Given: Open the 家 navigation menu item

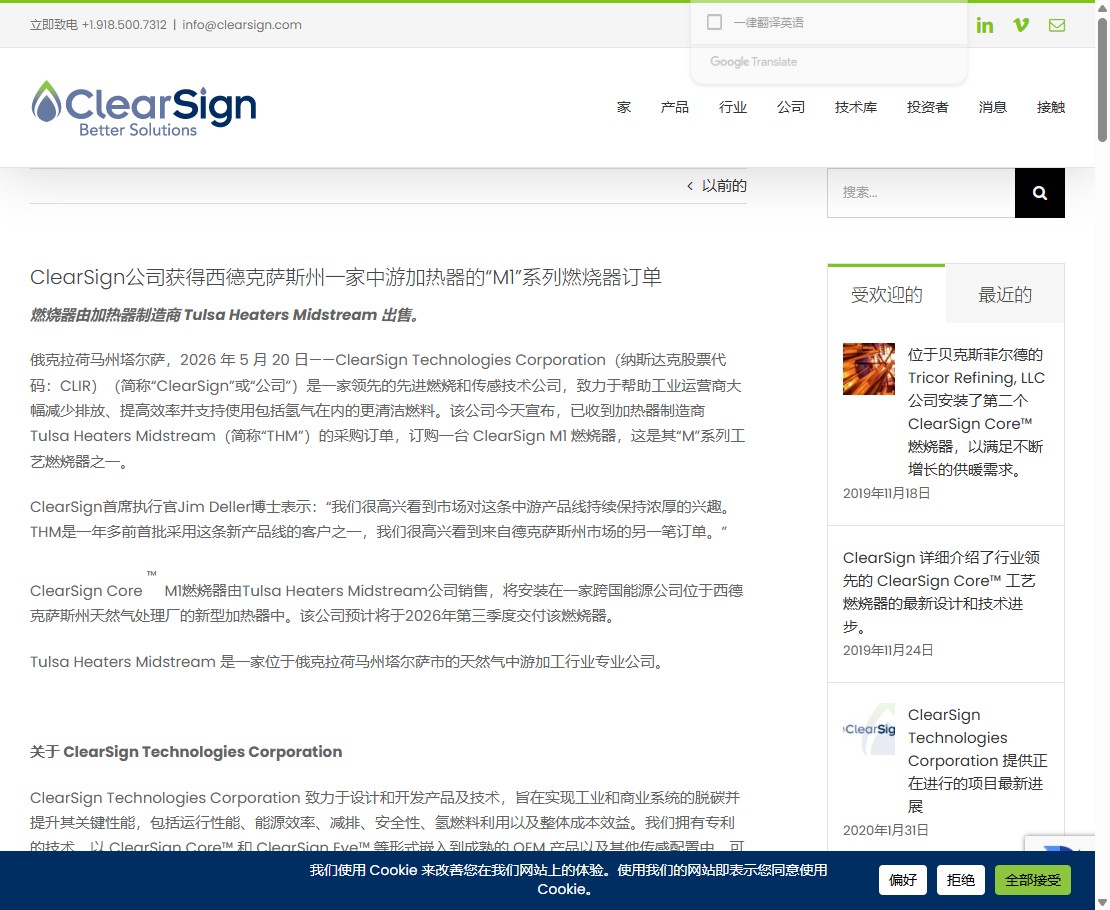Looking at the screenshot, I should [x=623, y=107].
